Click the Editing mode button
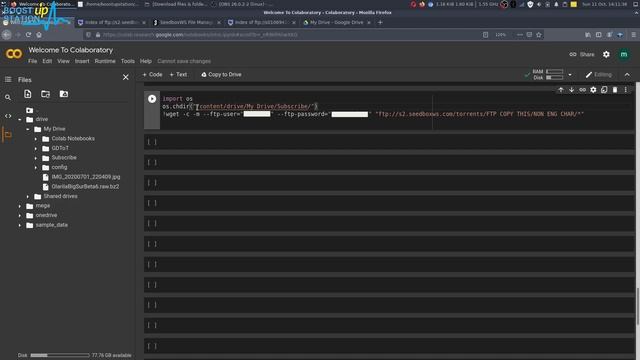This screenshot has height=360, width=640. [x=598, y=75]
